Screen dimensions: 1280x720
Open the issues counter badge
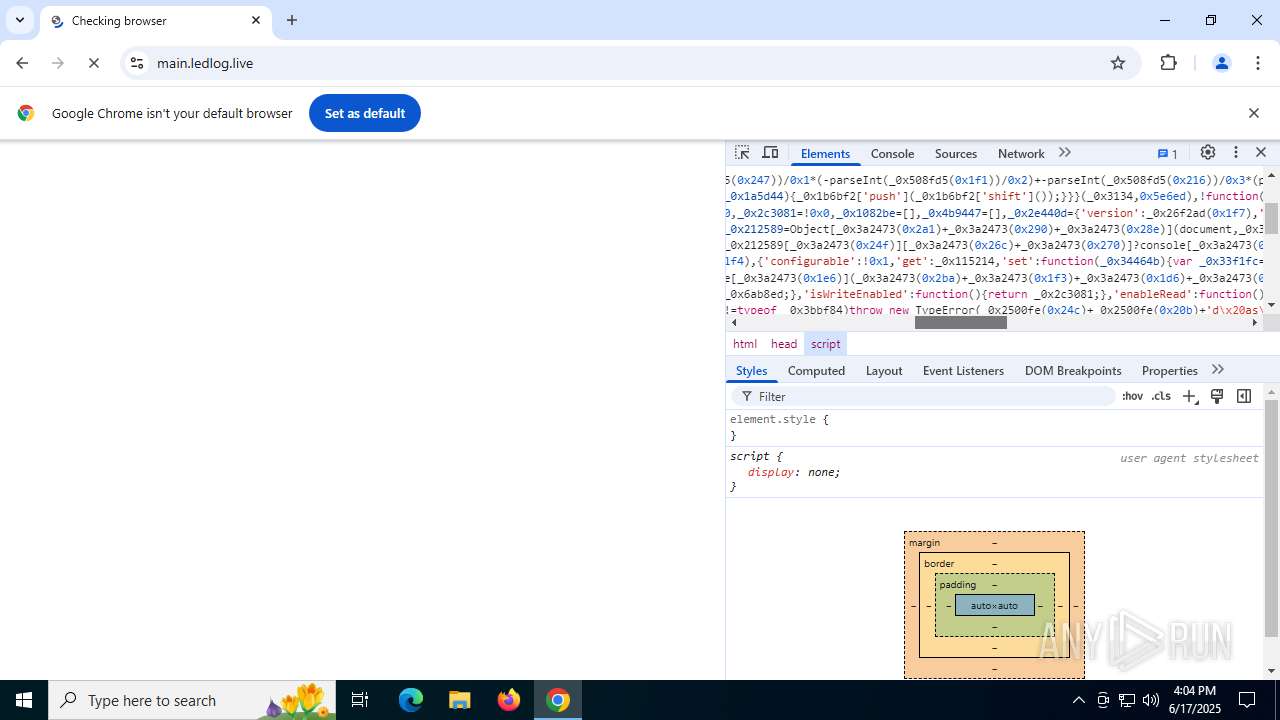coord(1168,154)
